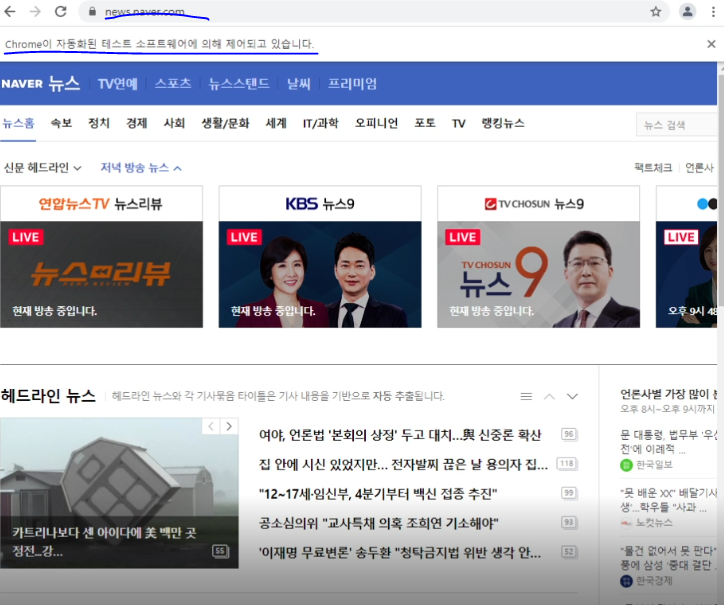Select the TV tab
Viewport: 724px width, 605px height.
click(459, 123)
